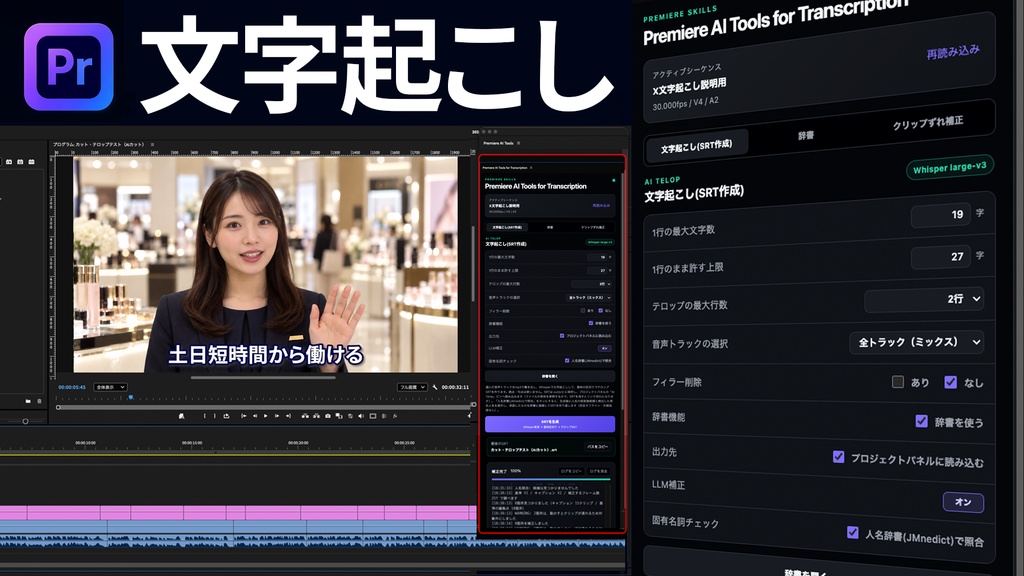This screenshot has width=1024, height=576.
Task: Click the blue timecode 00:00:05:45
Action: [x=72, y=387]
